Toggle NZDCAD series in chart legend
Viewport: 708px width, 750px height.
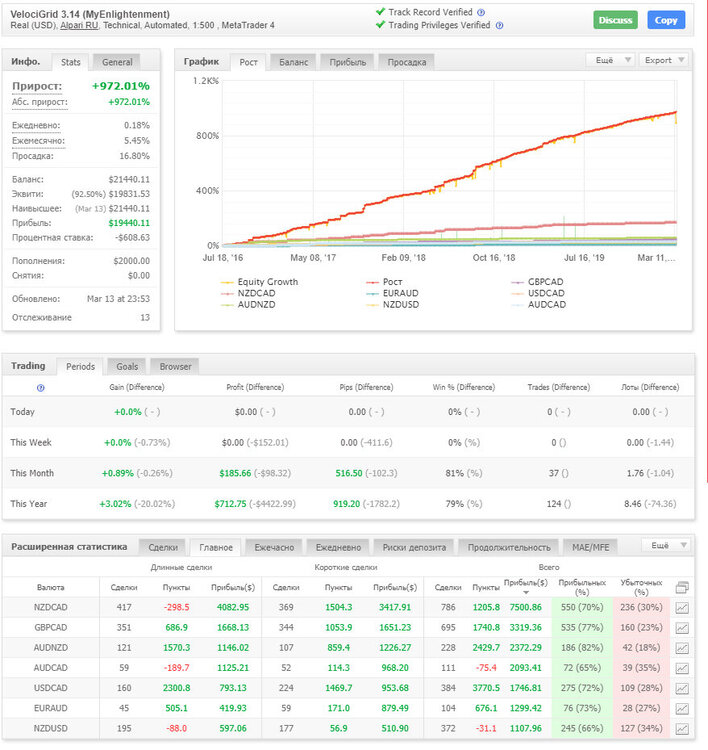tap(248, 293)
